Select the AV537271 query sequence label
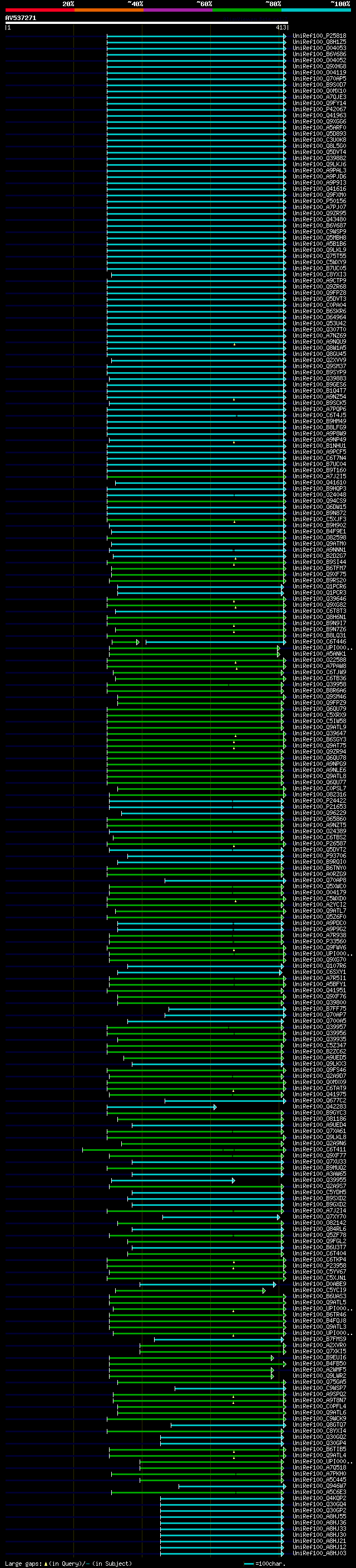356x1568 pixels. click(21, 18)
